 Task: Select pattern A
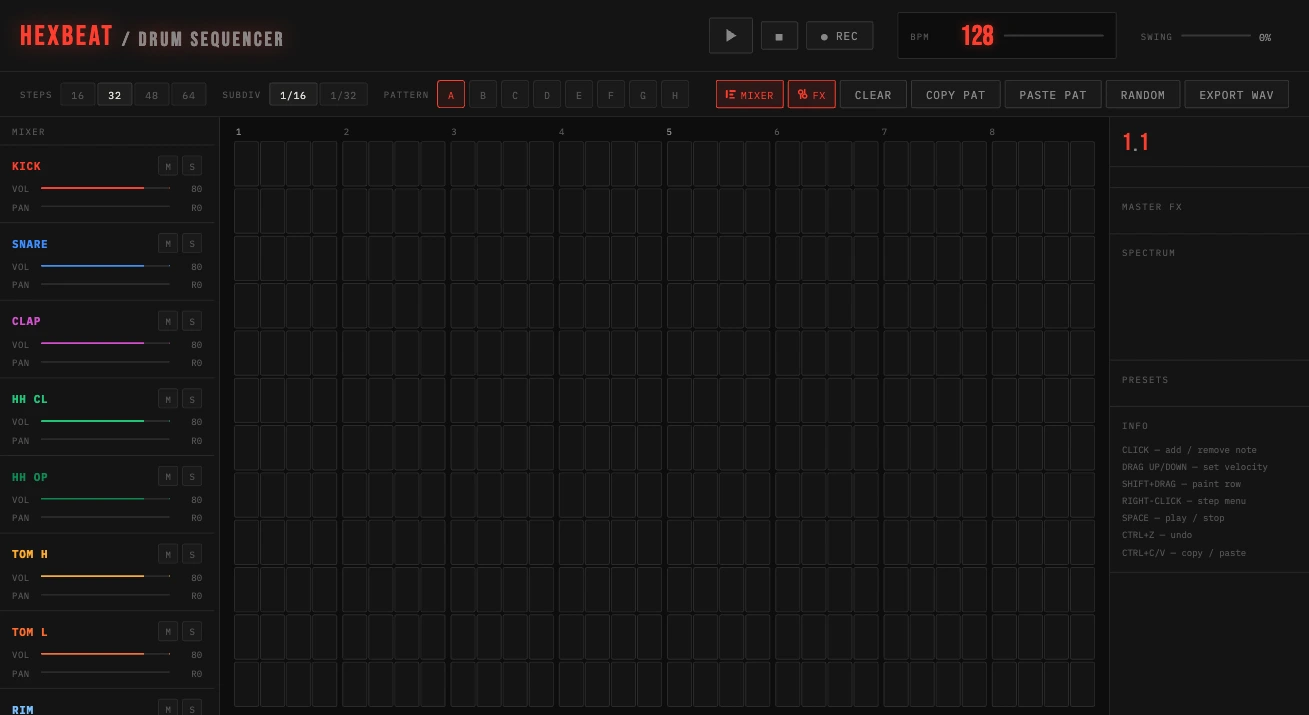(451, 95)
